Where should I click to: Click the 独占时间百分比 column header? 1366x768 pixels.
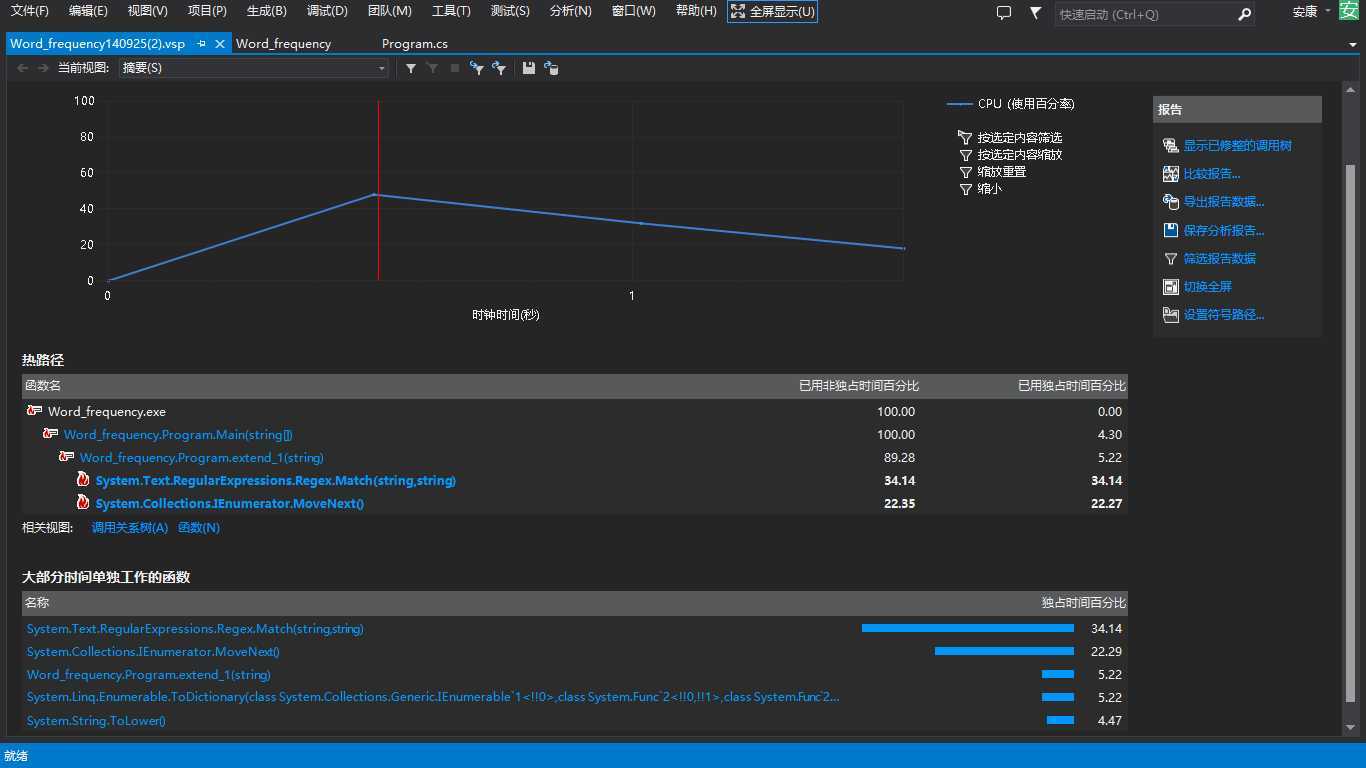tap(1084, 603)
